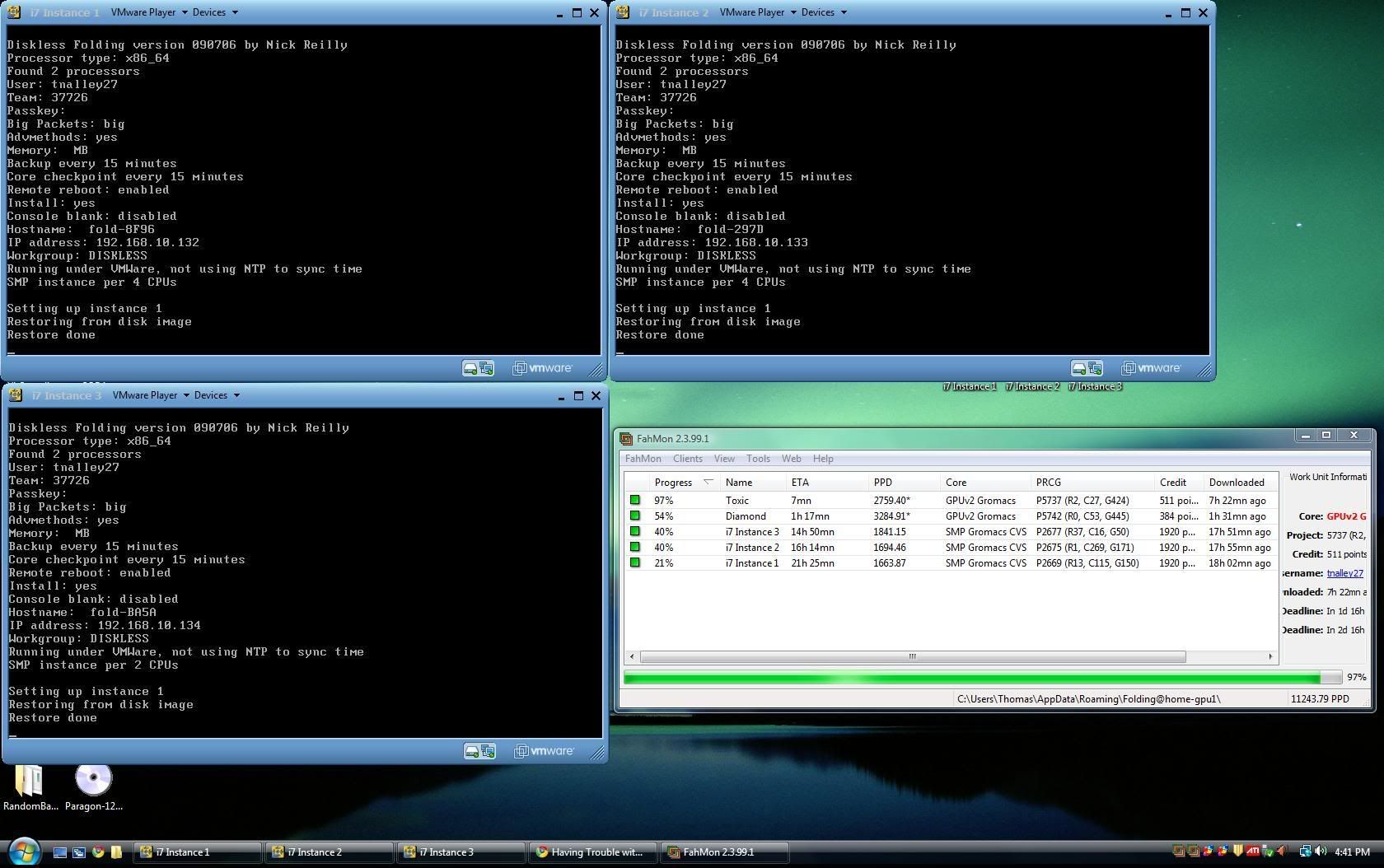Click the network adapter icon in i7 Instance 2
This screenshot has height=868, width=1384.
pos(1095,368)
